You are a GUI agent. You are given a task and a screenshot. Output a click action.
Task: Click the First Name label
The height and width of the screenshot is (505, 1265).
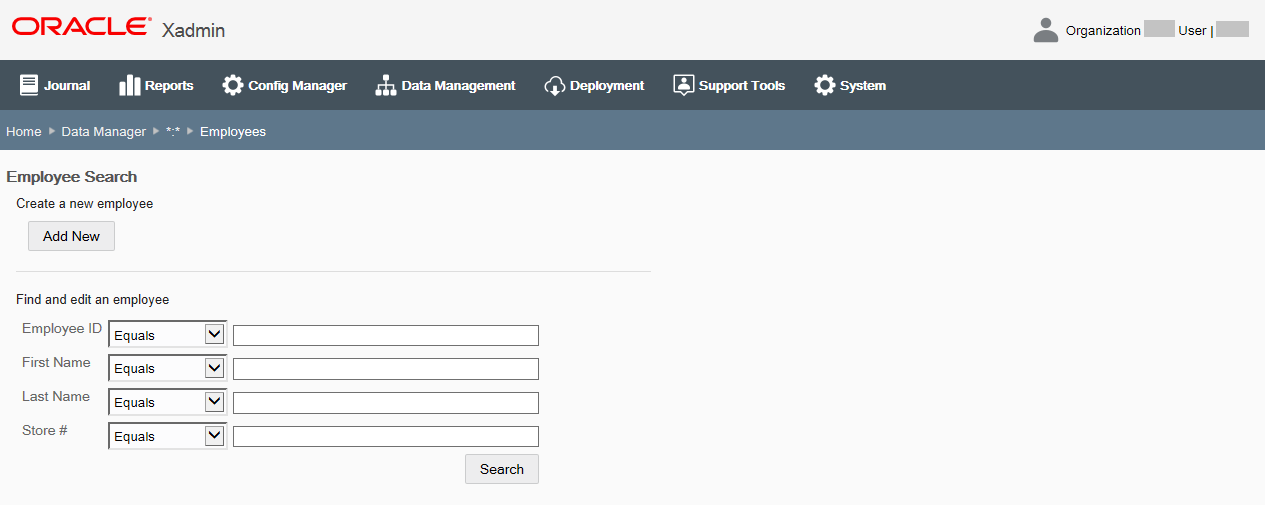56,362
